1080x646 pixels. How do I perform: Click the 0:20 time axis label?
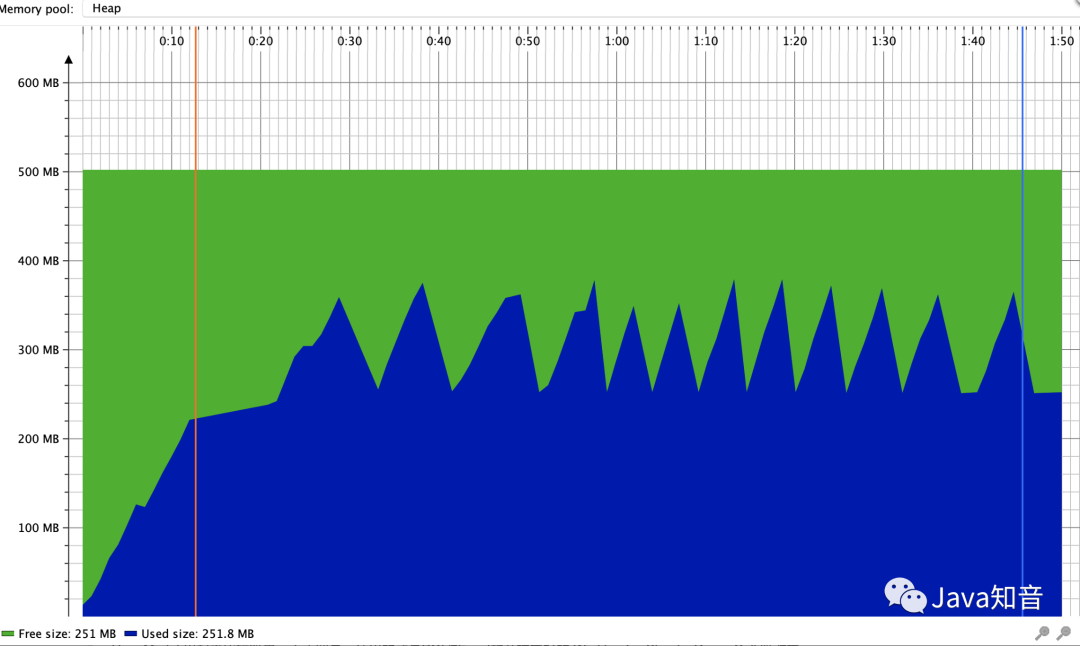(x=260, y=41)
